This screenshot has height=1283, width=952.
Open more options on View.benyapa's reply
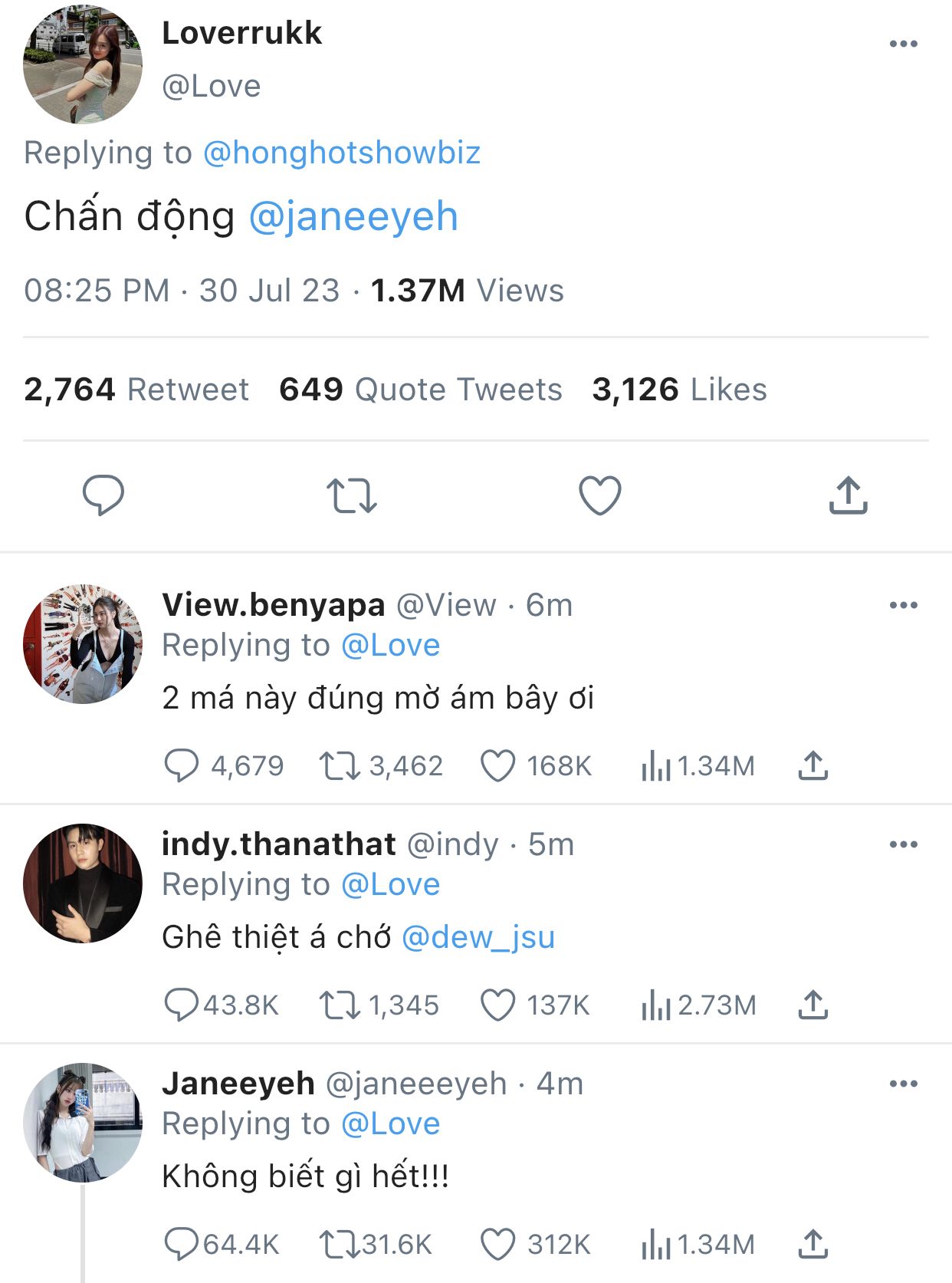click(903, 605)
